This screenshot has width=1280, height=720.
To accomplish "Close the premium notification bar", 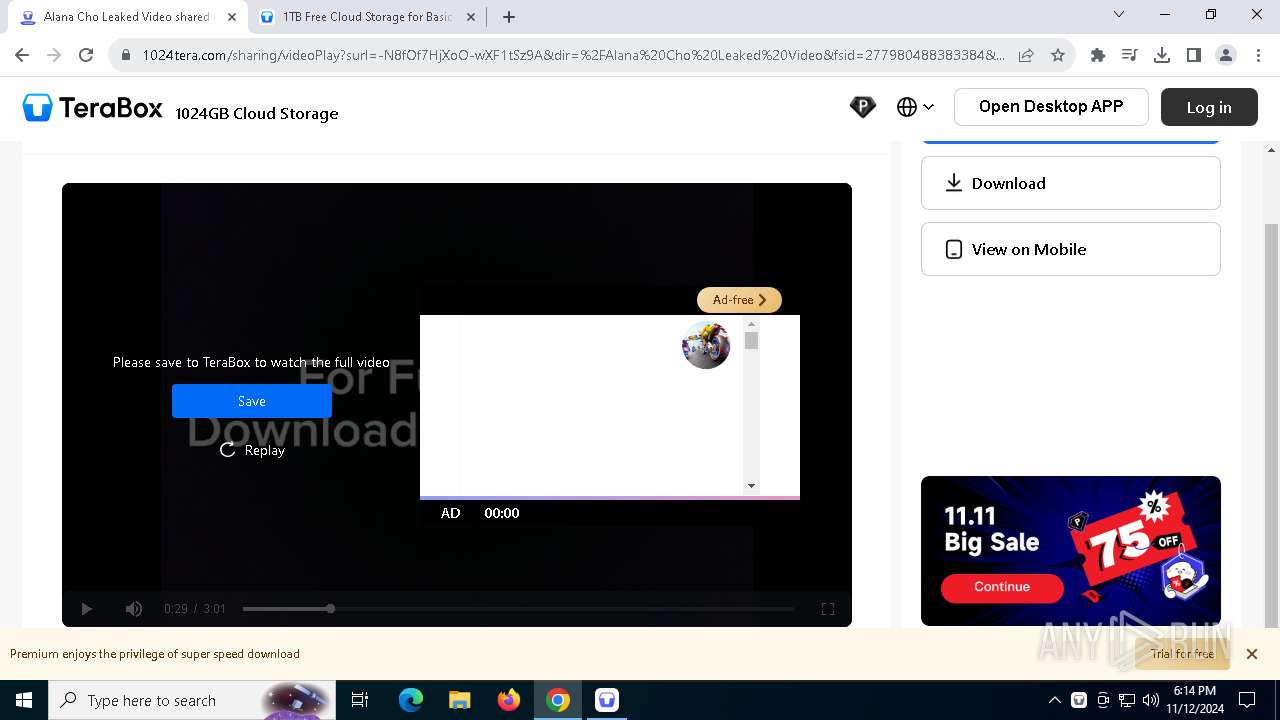I will 1251,654.
